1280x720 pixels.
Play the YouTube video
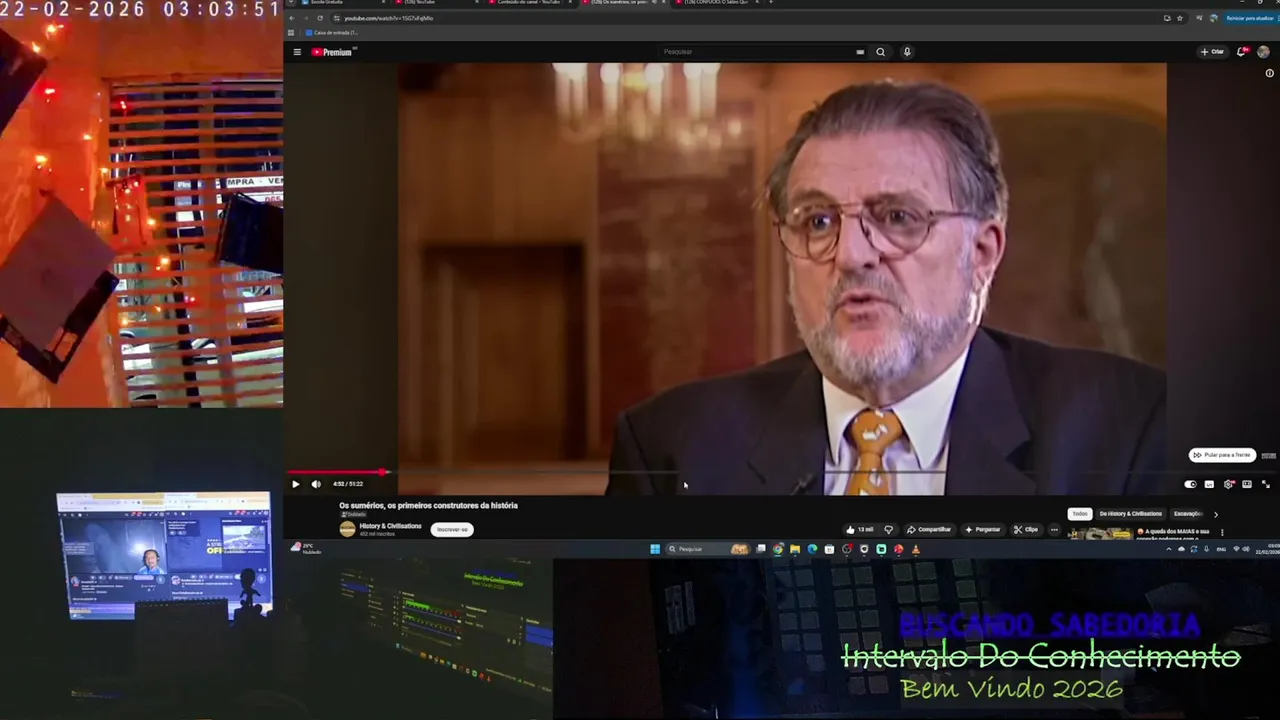pyautogui.click(x=295, y=484)
